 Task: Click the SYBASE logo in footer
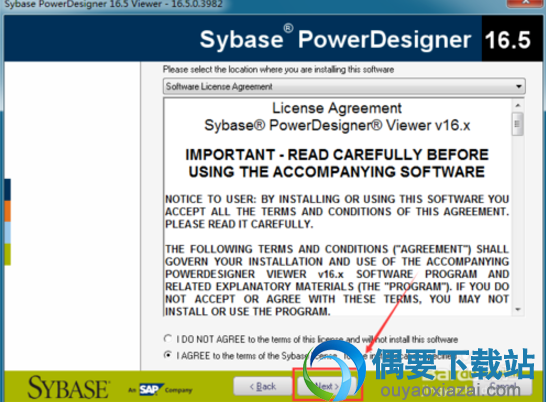pos(69,387)
